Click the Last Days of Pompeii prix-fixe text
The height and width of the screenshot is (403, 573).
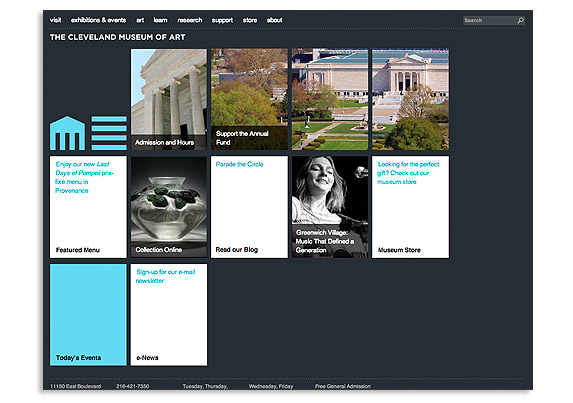point(84,177)
